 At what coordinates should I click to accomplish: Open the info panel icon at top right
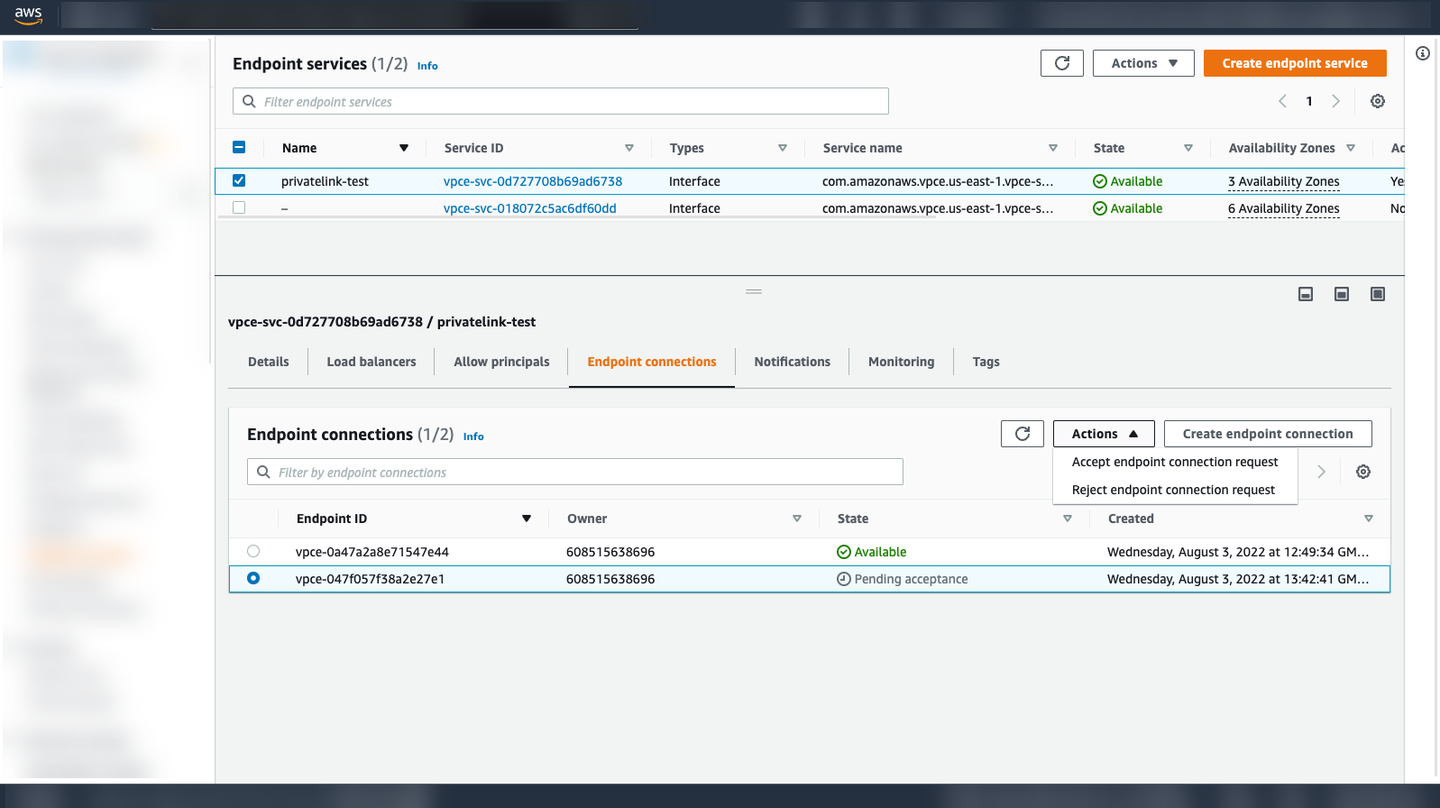[x=1423, y=53]
